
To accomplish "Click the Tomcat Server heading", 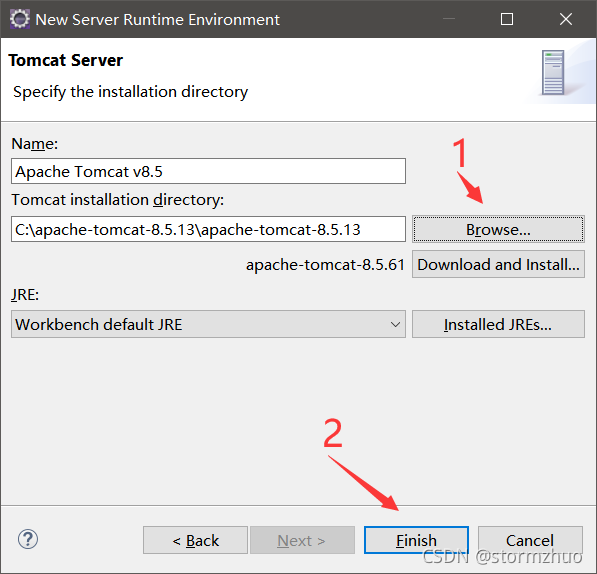I will point(65,60).
